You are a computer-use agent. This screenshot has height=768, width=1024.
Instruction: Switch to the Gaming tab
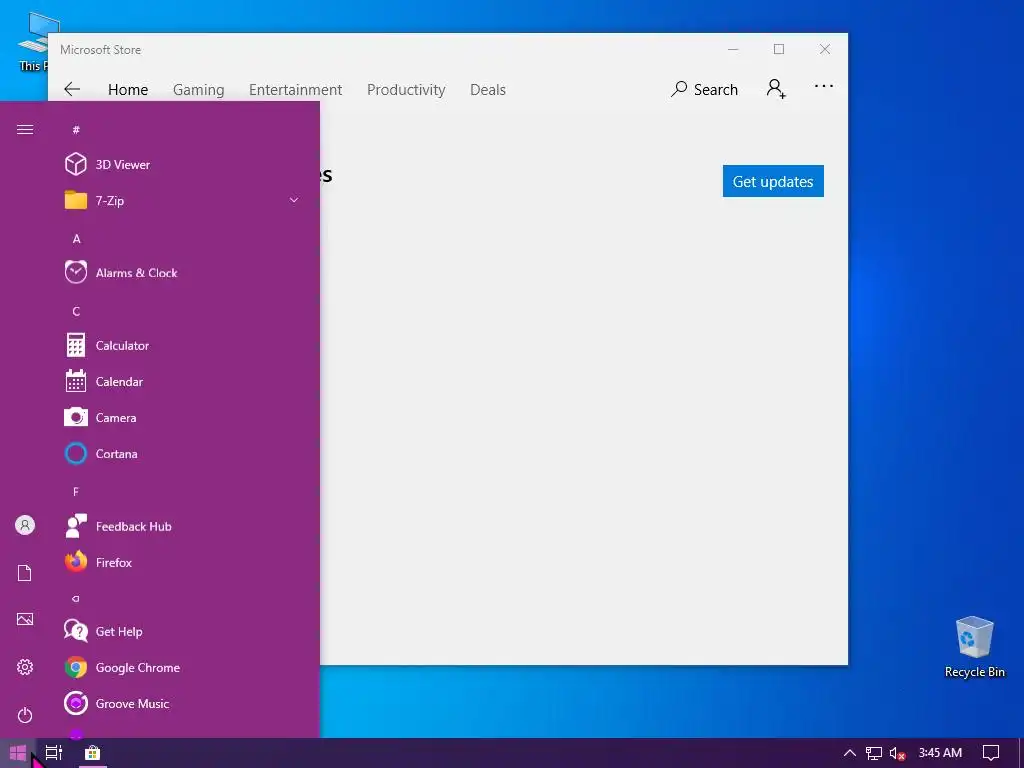pyautogui.click(x=199, y=89)
